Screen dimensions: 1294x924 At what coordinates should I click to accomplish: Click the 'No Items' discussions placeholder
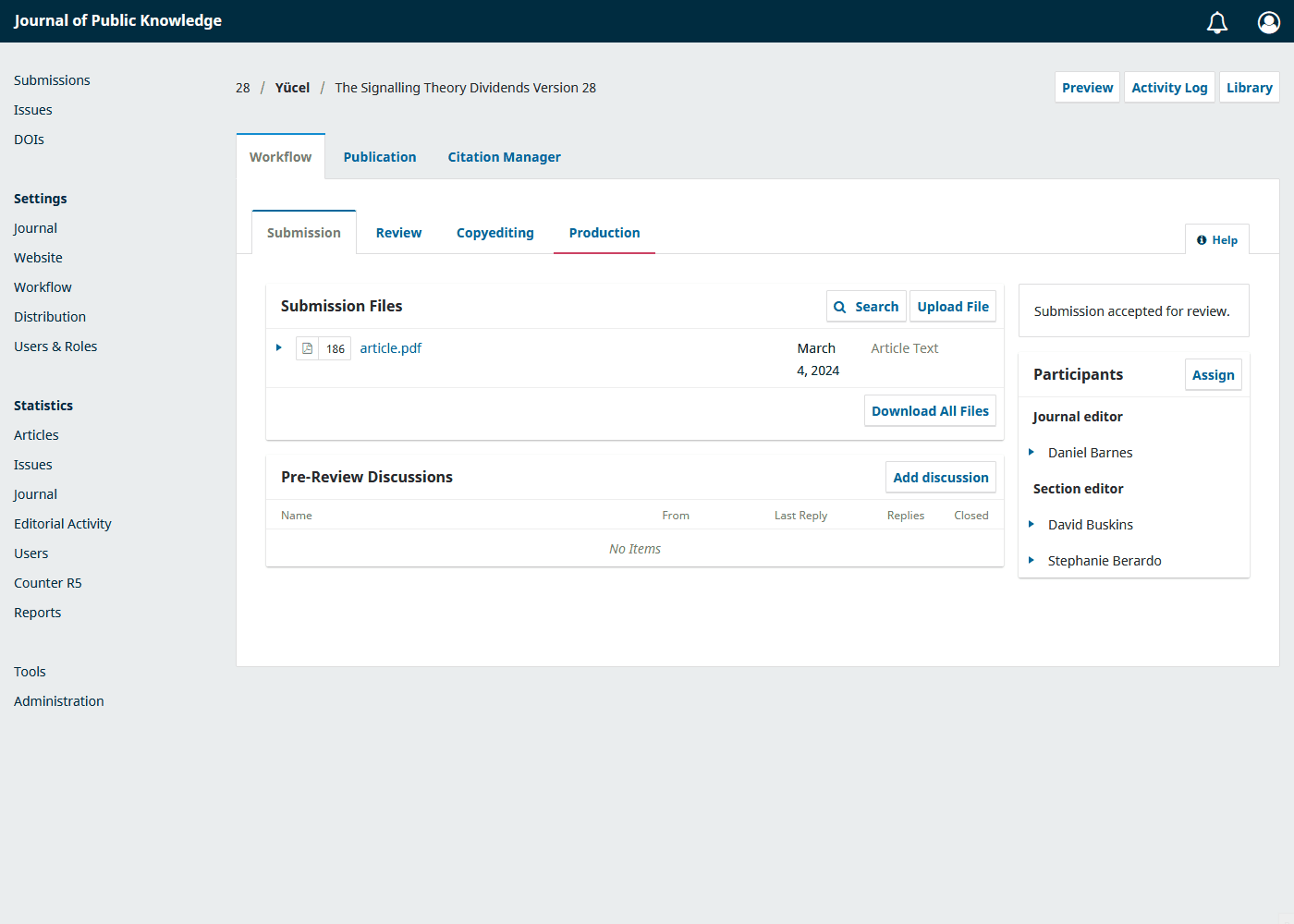[635, 549]
